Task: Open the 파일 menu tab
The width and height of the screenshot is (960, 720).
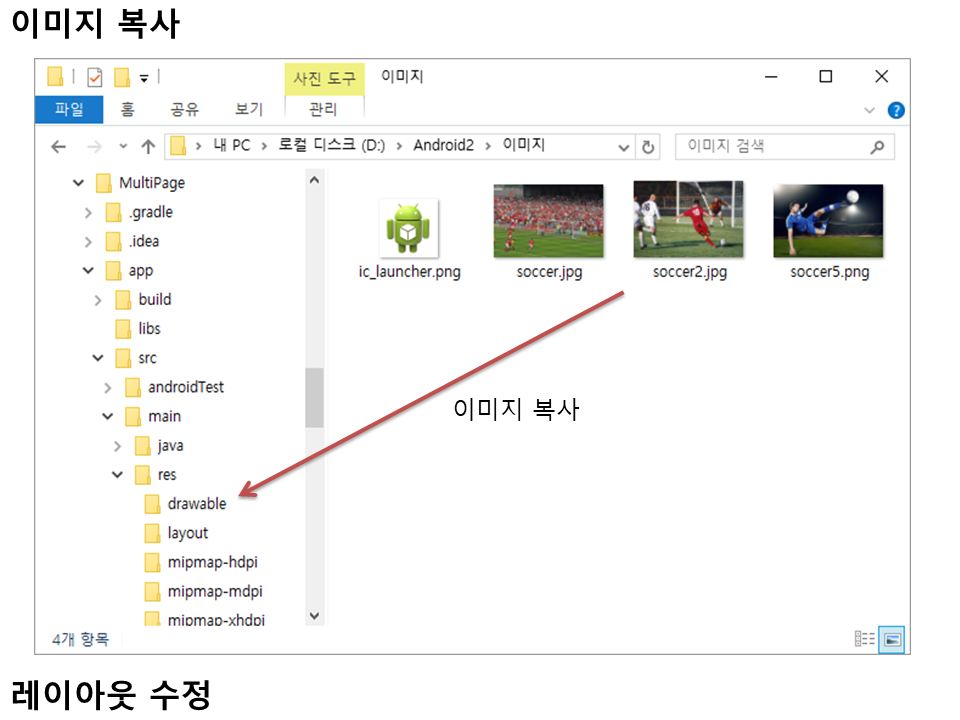Action: pos(69,109)
